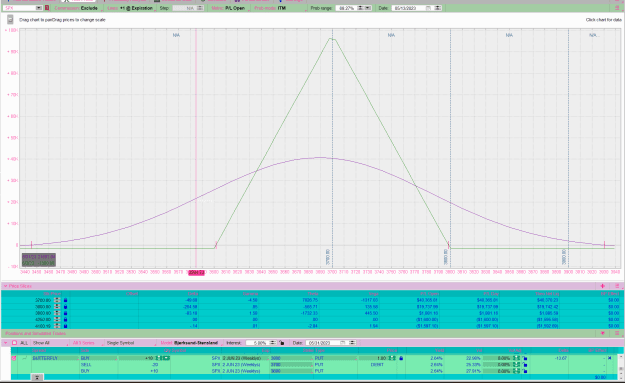The image size is (625, 383).
Task: Click the pink current-price marker on price axis
Action: (x=196, y=273)
